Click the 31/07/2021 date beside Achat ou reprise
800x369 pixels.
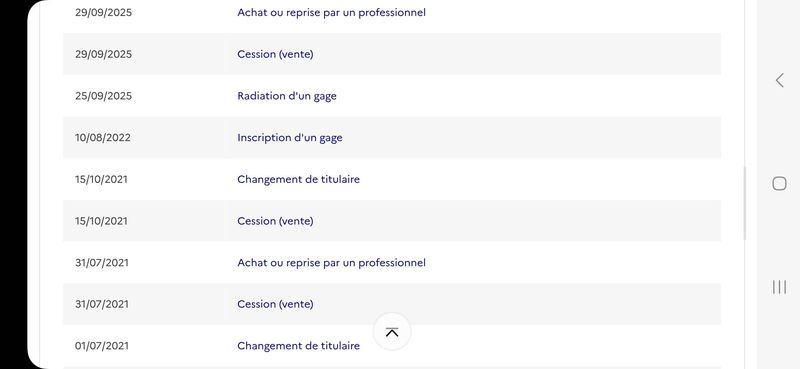102,263
